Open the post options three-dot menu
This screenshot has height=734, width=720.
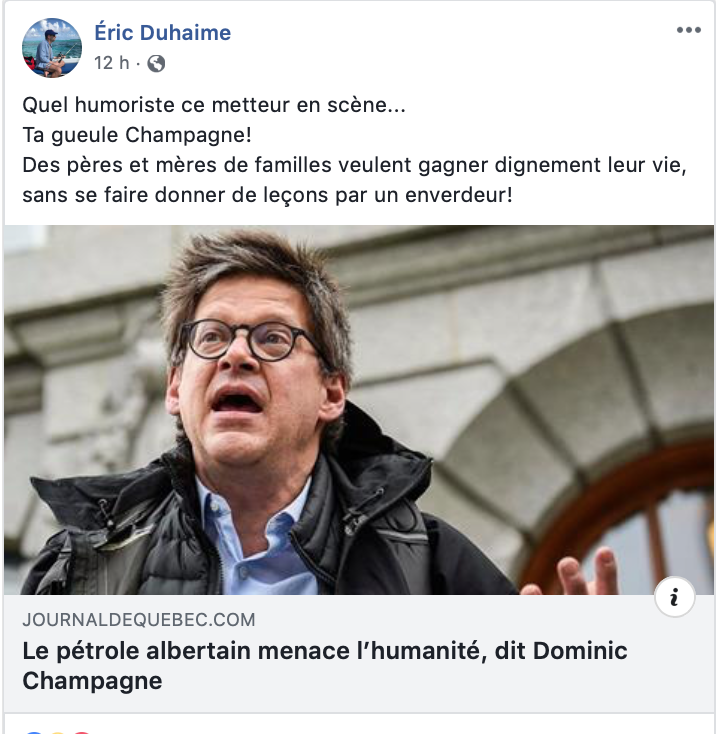pyautogui.click(x=689, y=30)
